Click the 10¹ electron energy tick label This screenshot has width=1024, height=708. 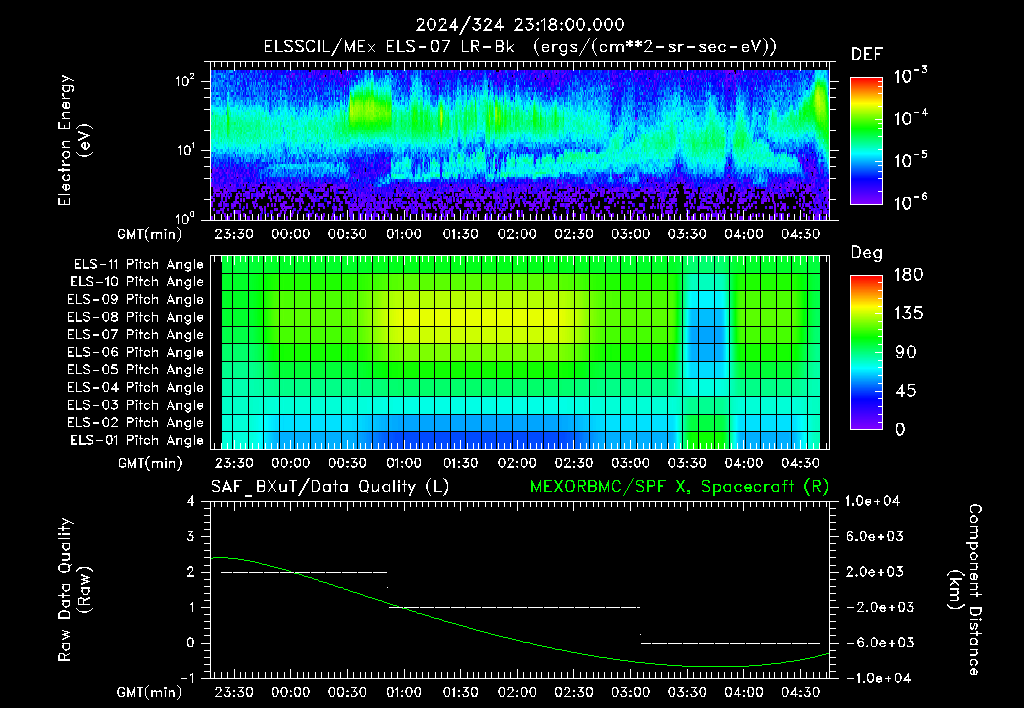coord(185,150)
